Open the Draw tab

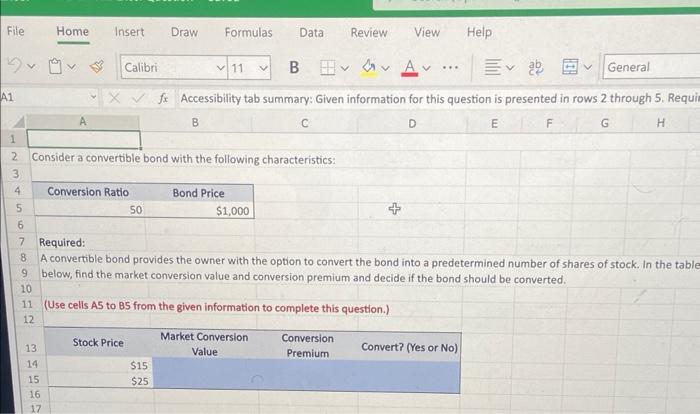tap(184, 32)
